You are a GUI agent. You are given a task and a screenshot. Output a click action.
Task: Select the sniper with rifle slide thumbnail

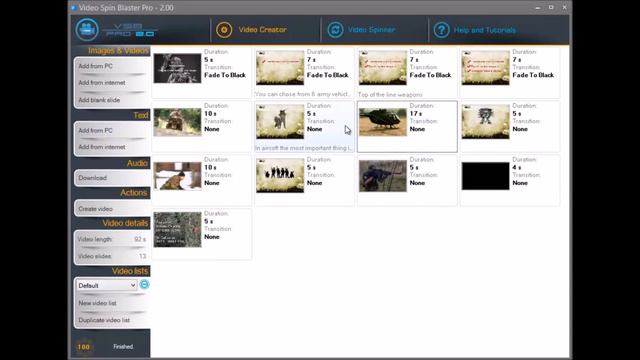tap(383, 176)
